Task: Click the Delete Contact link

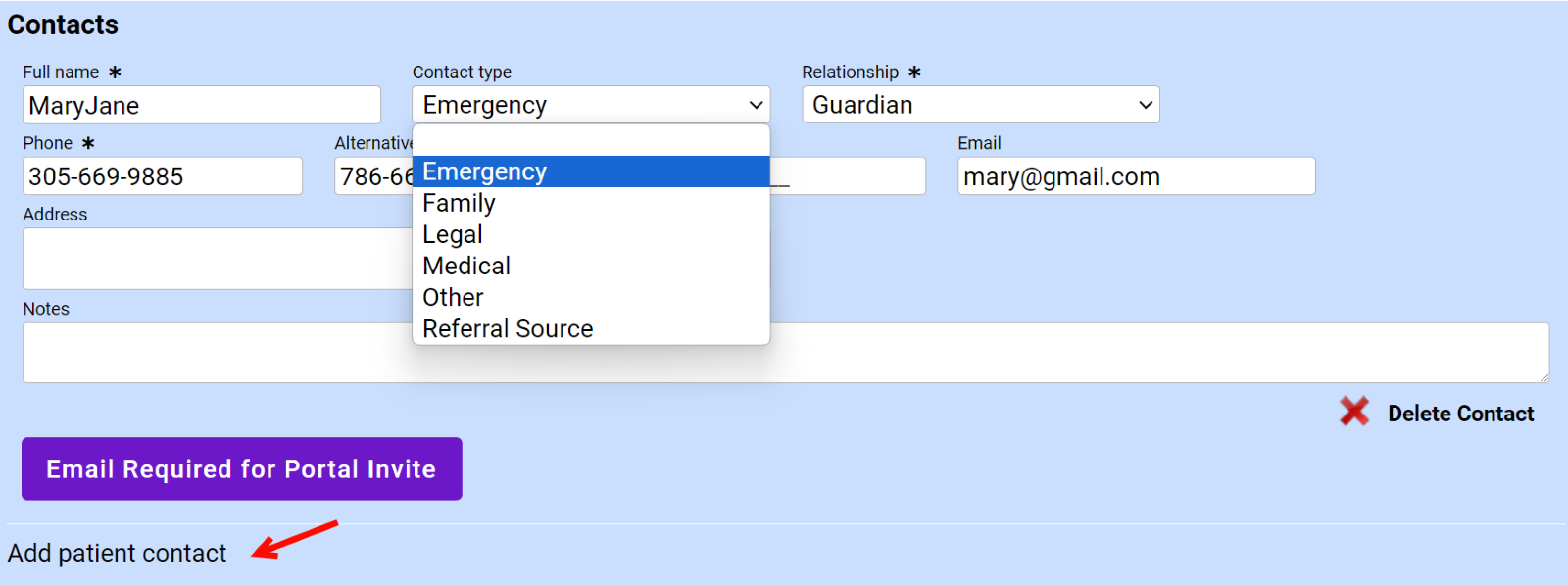Action: (1460, 414)
